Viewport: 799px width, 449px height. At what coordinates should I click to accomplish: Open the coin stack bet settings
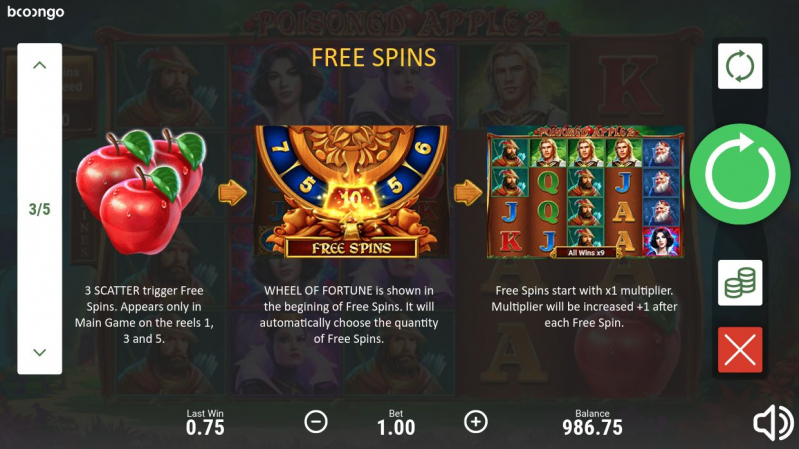coord(740,283)
